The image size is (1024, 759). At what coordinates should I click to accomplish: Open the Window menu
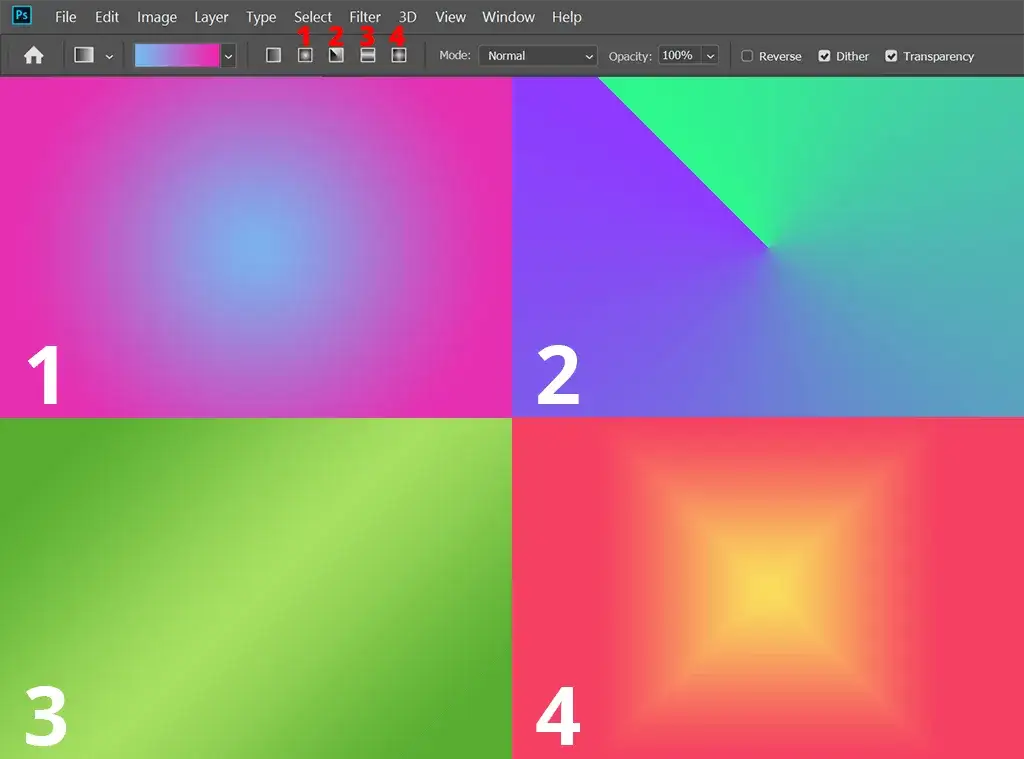pos(508,16)
